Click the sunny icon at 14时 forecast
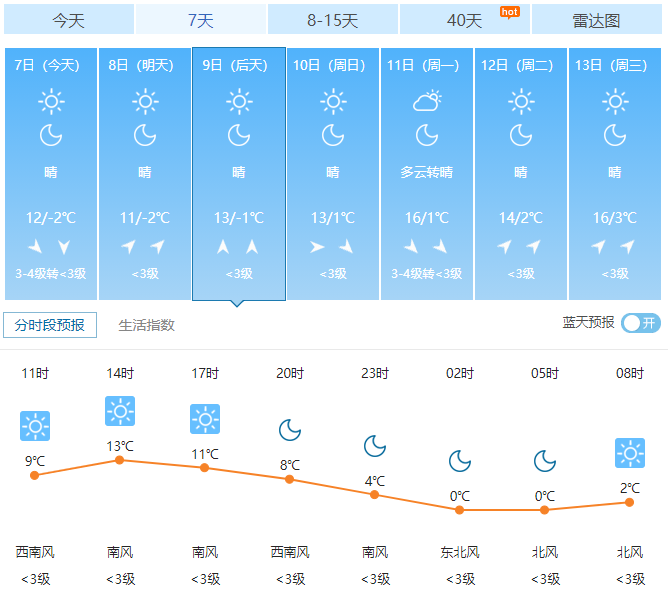668x602 pixels. pos(120,410)
